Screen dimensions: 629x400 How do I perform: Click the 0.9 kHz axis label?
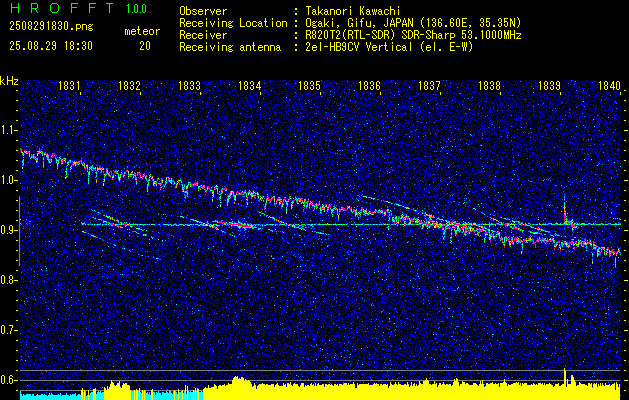[x=8, y=230]
